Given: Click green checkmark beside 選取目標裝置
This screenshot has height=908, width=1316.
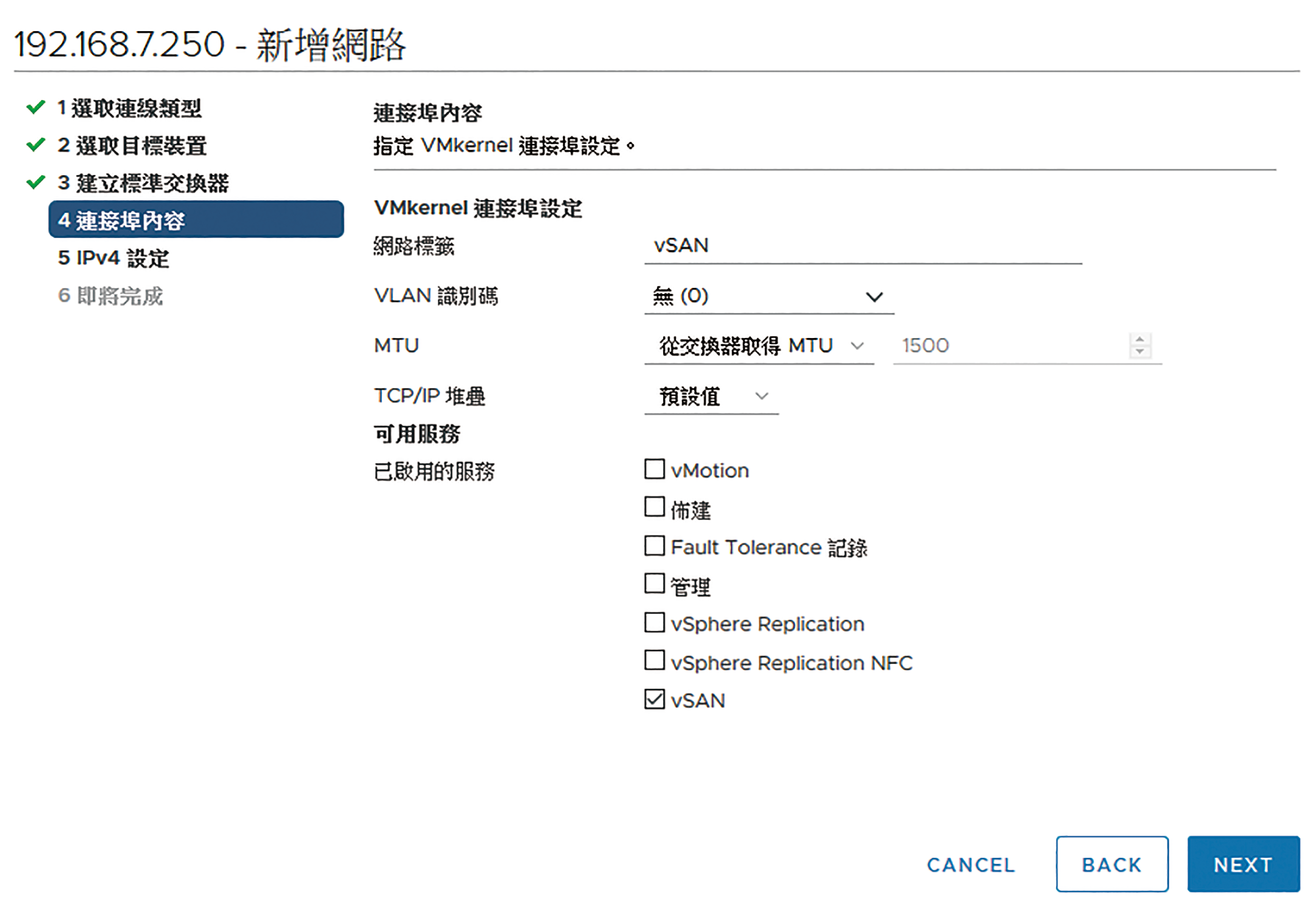Looking at the screenshot, I should coord(36,145).
